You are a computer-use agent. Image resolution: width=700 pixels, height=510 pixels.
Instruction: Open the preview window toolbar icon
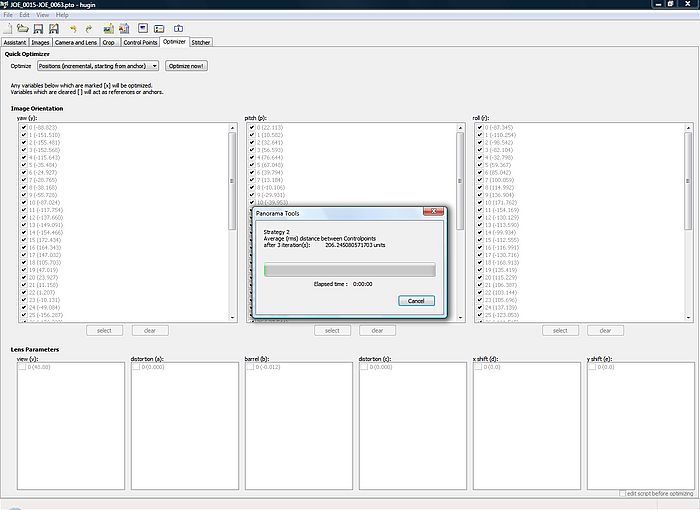click(x=143, y=29)
